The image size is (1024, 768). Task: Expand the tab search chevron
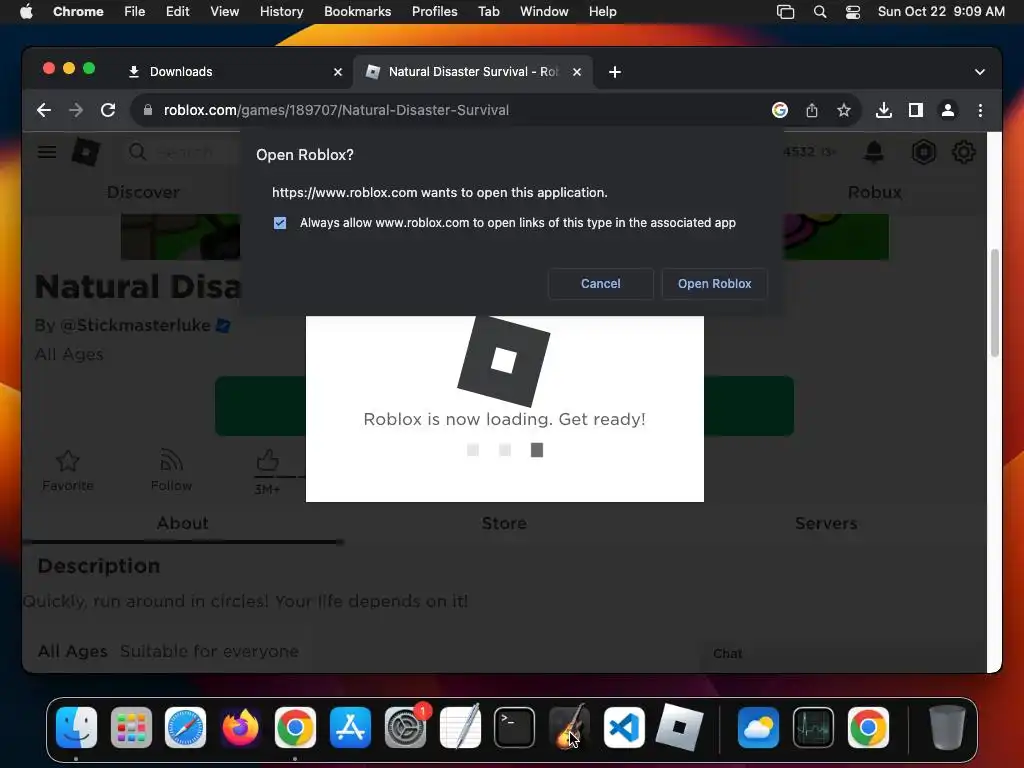(x=980, y=72)
